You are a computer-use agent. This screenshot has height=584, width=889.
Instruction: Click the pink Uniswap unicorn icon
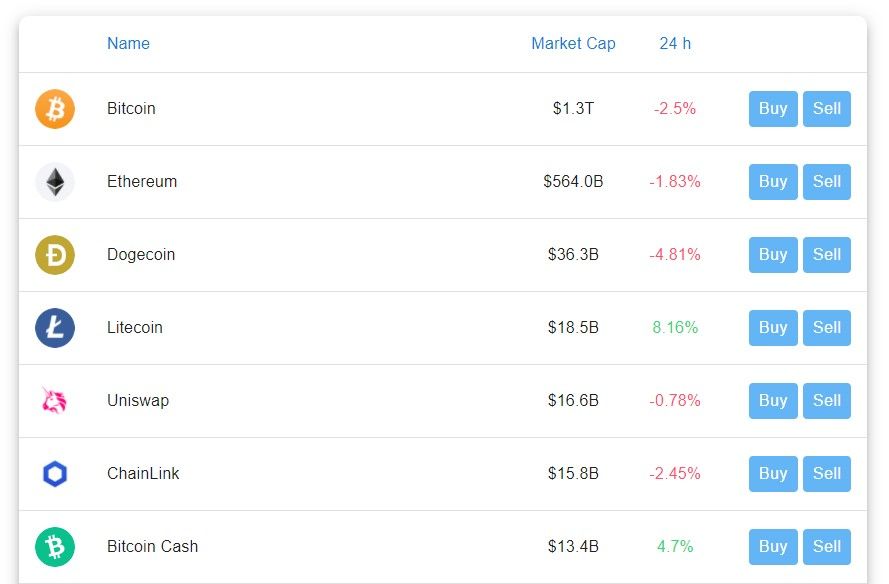pos(55,401)
